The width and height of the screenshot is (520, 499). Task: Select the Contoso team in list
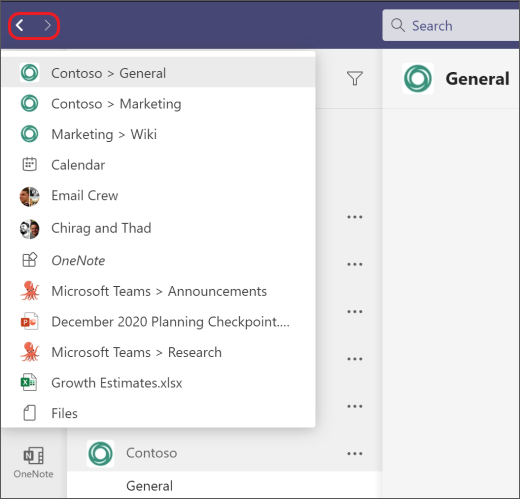pos(224,453)
